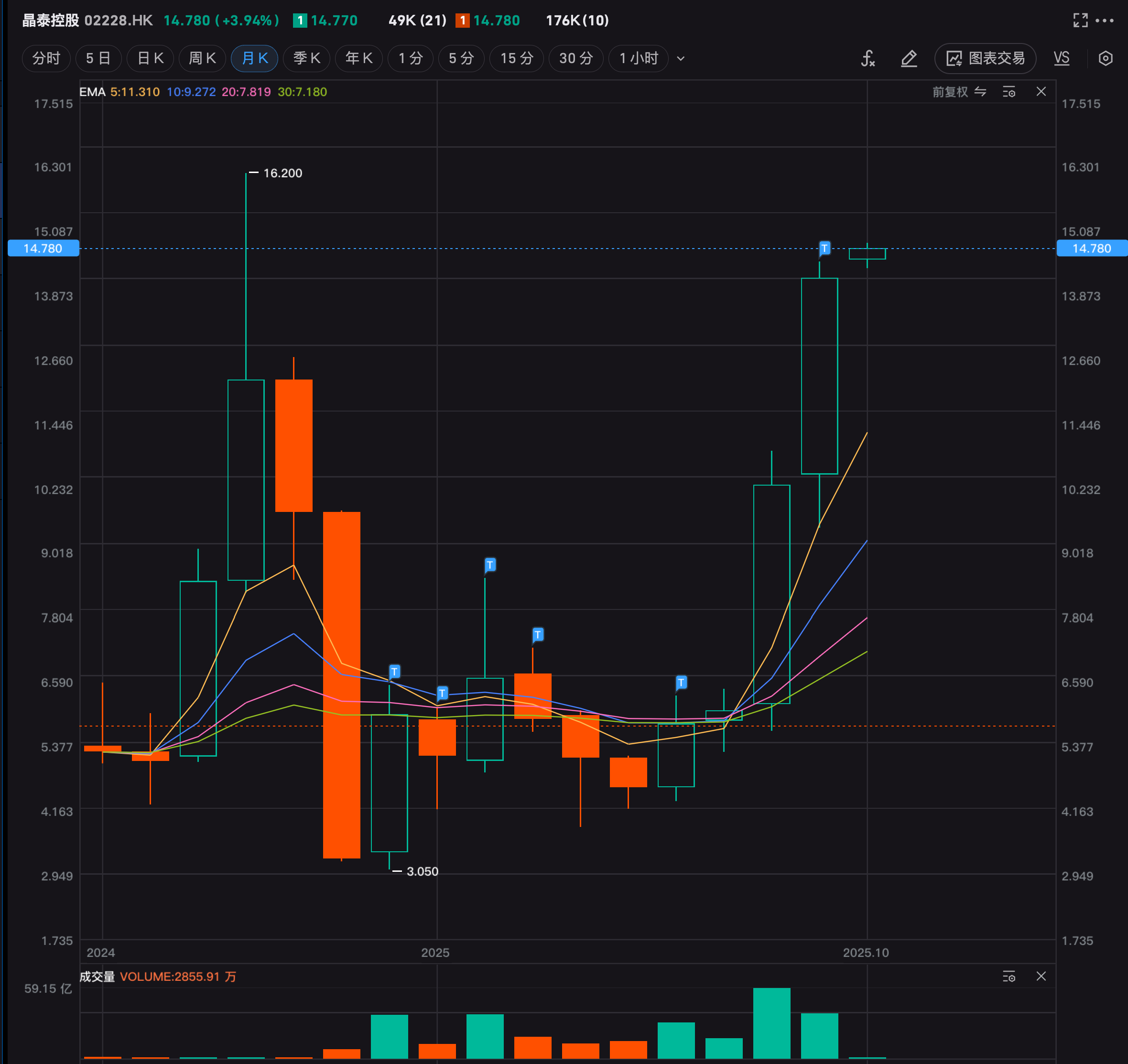Screen dimensions: 1128x1064
Task: Open the VS stock comparison tool
Action: point(1061,58)
